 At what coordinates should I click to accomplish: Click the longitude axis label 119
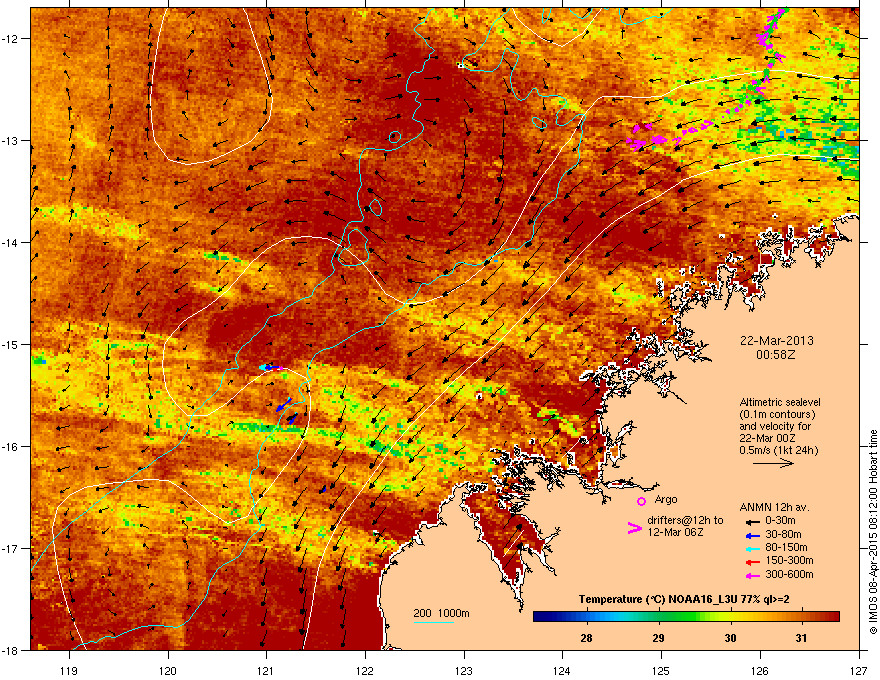click(x=69, y=670)
